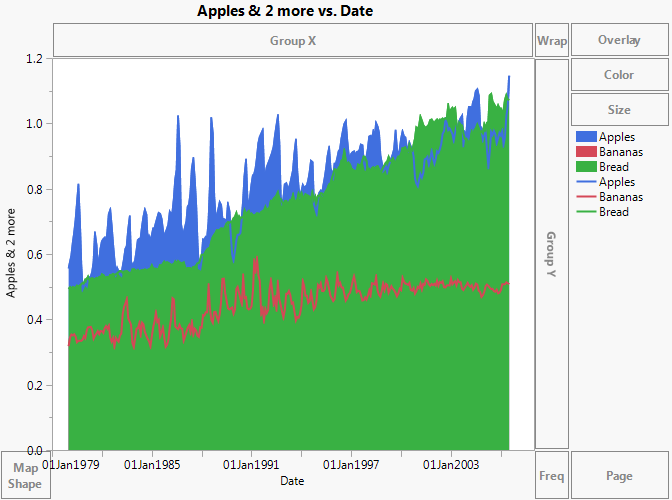Viewport: 672px width, 500px height.
Task: Click the 0.0 value on Y axis
Action: tap(34, 450)
